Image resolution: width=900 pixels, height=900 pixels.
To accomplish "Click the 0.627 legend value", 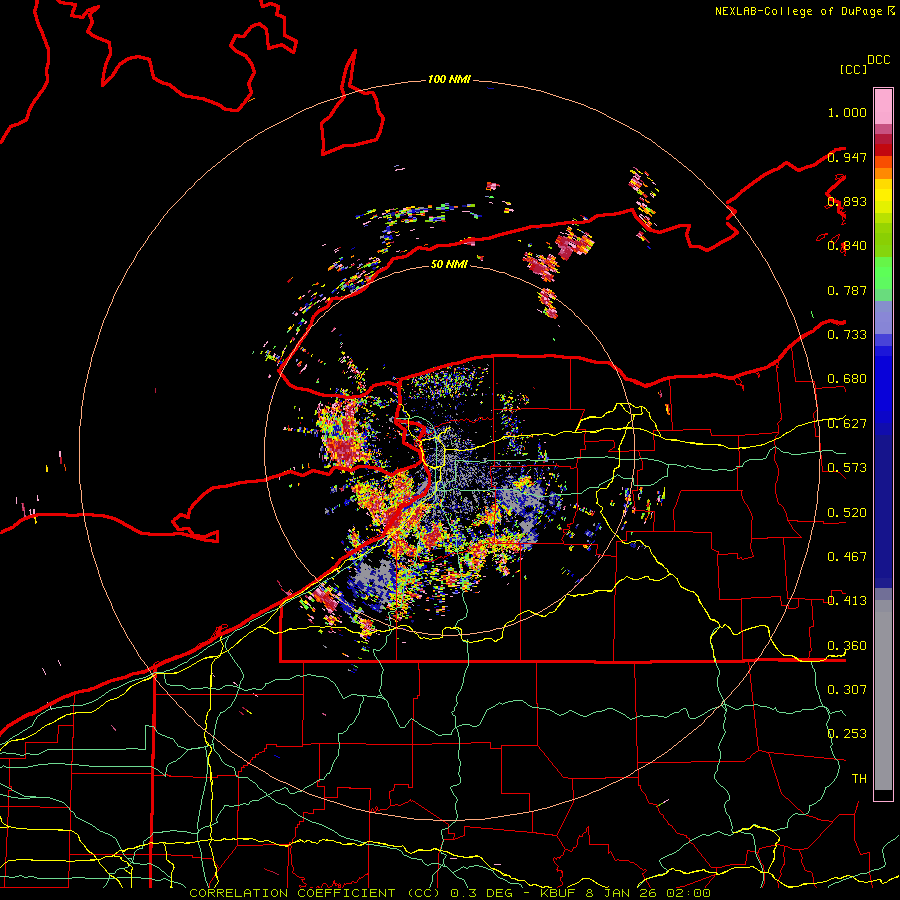I will (x=847, y=424).
